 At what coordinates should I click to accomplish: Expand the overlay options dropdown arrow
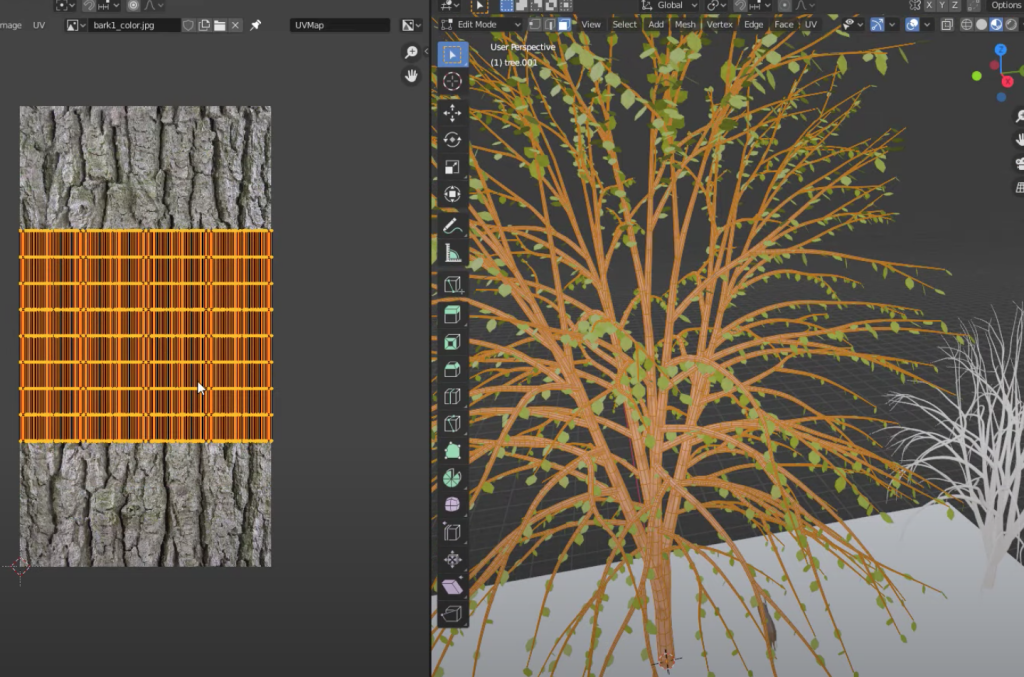(x=927, y=24)
